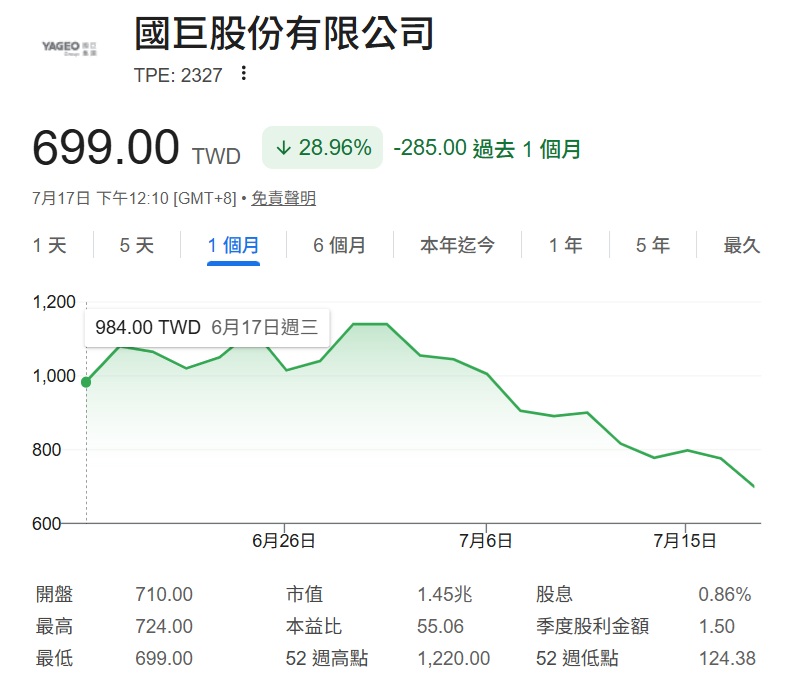Viewport: 786px width, 685px height.
Task: Click the 52 週高點 value 1,220.00
Action: click(454, 658)
